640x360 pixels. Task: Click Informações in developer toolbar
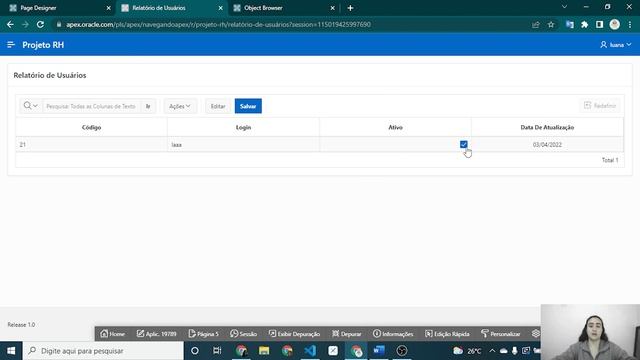pyautogui.click(x=393, y=333)
